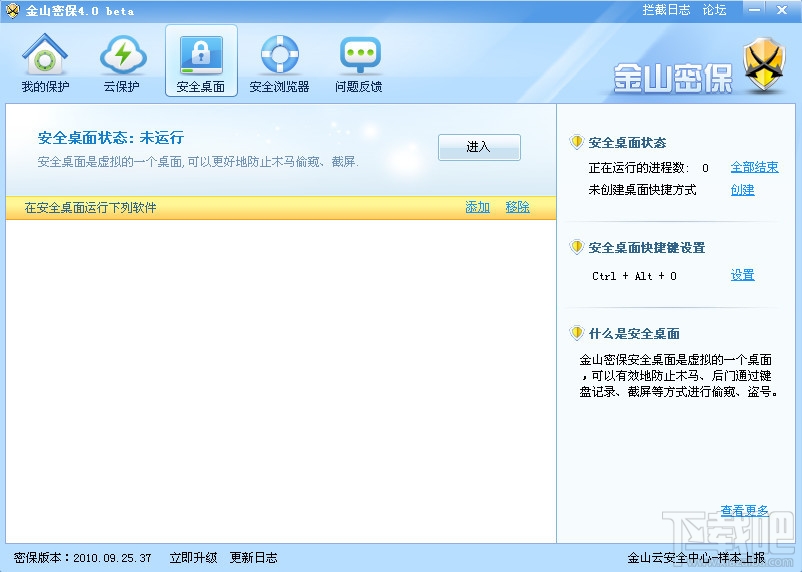
Task: Click the 未创建桌面快捷方式 text
Action: (642, 190)
